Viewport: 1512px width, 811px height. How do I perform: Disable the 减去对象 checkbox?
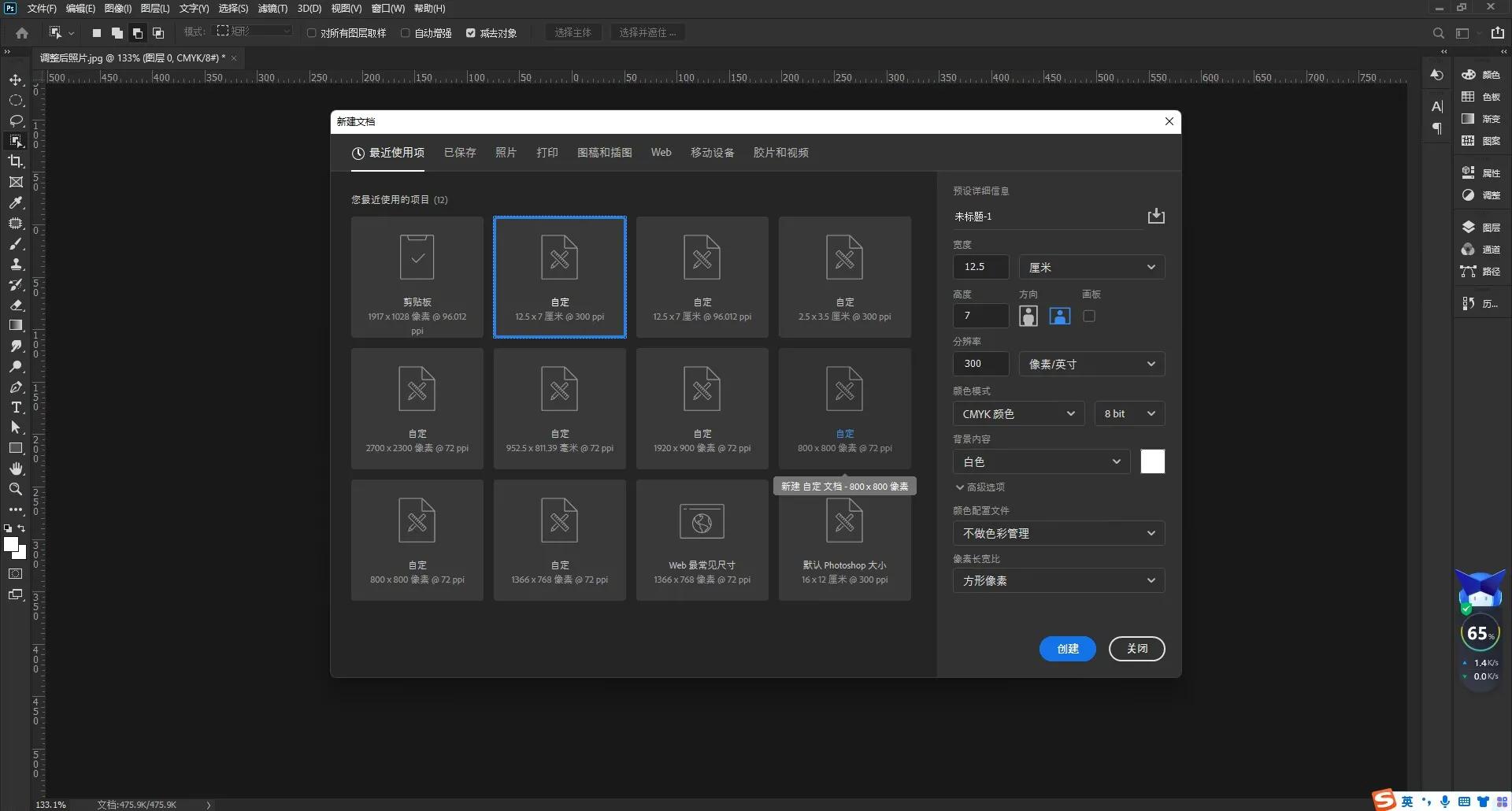[472, 32]
